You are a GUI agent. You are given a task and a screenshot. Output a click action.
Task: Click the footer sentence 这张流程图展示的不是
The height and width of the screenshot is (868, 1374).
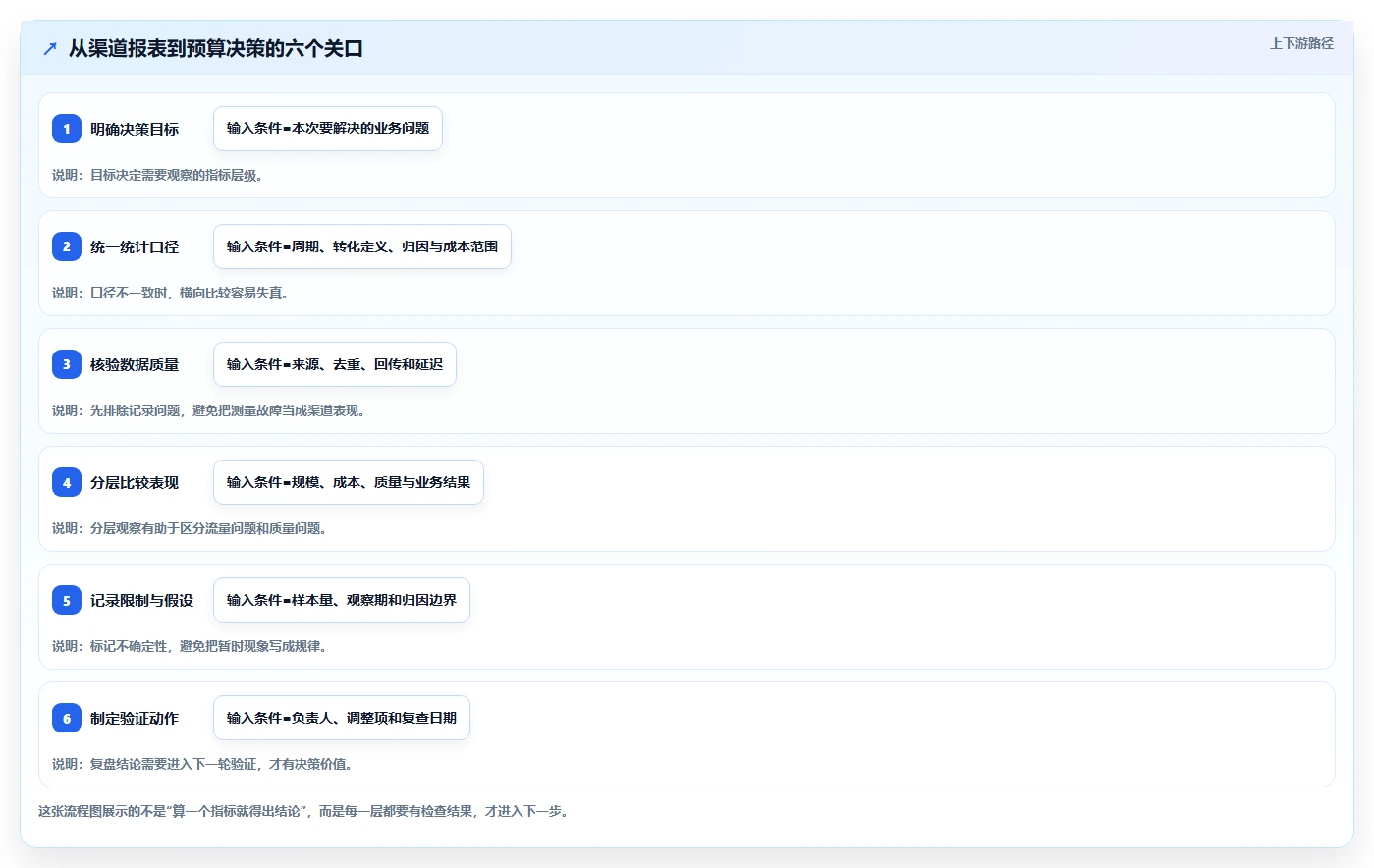click(x=305, y=811)
